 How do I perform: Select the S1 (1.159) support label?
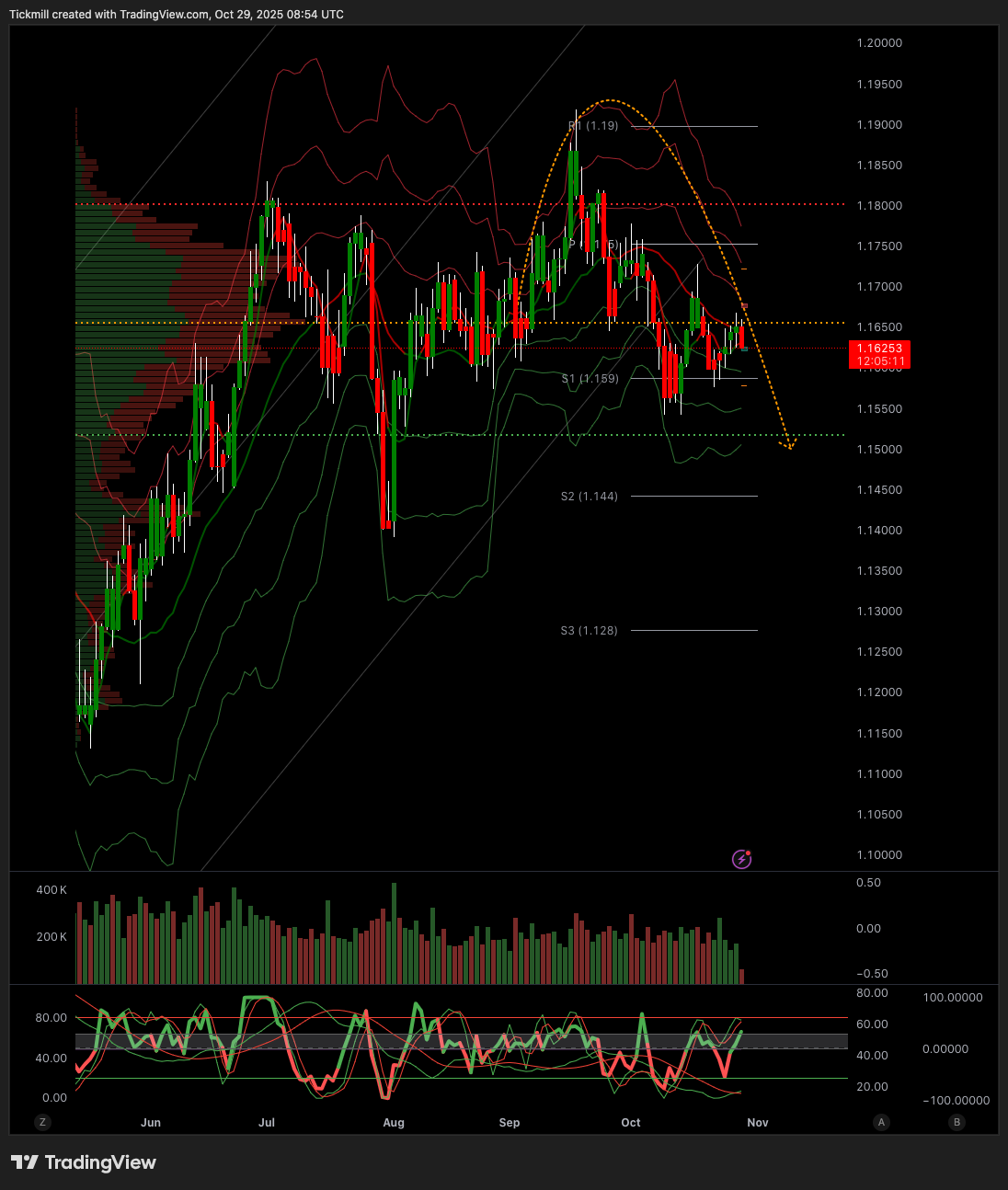click(590, 378)
